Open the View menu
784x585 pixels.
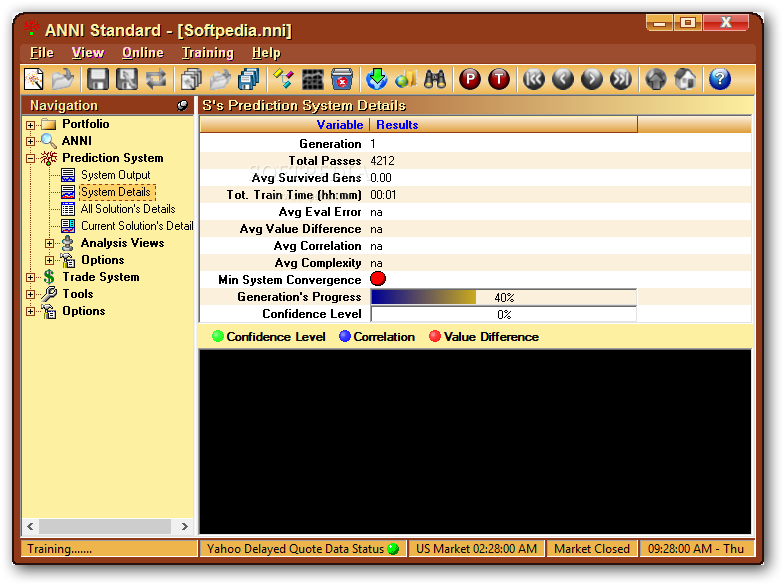tap(88, 52)
